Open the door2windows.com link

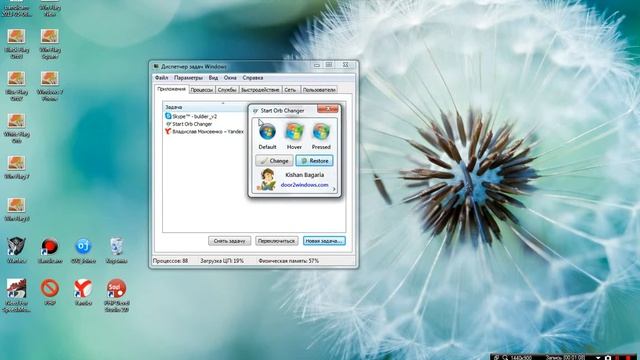click(304, 185)
